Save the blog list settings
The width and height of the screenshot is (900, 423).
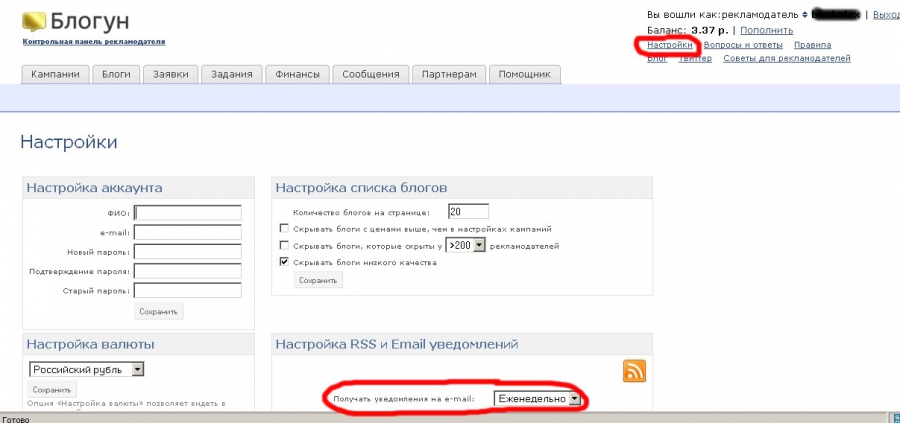(x=318, y=280)
